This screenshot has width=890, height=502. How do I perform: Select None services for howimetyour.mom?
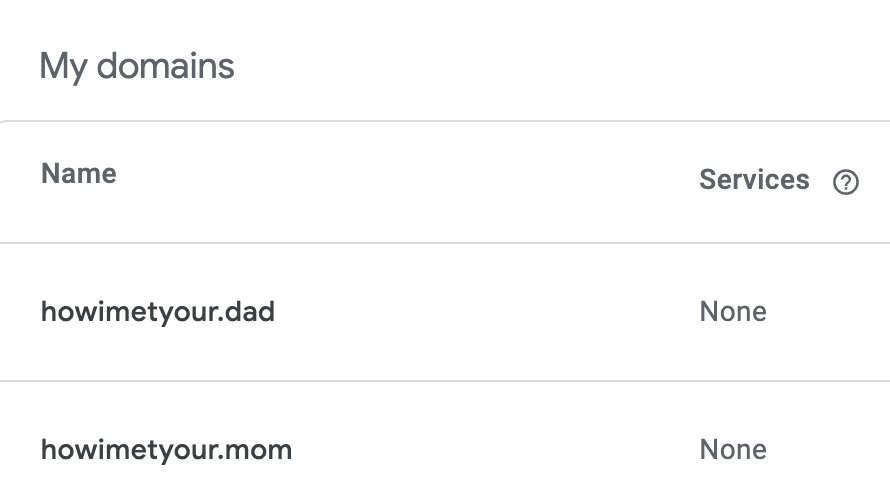pos(733,450)
